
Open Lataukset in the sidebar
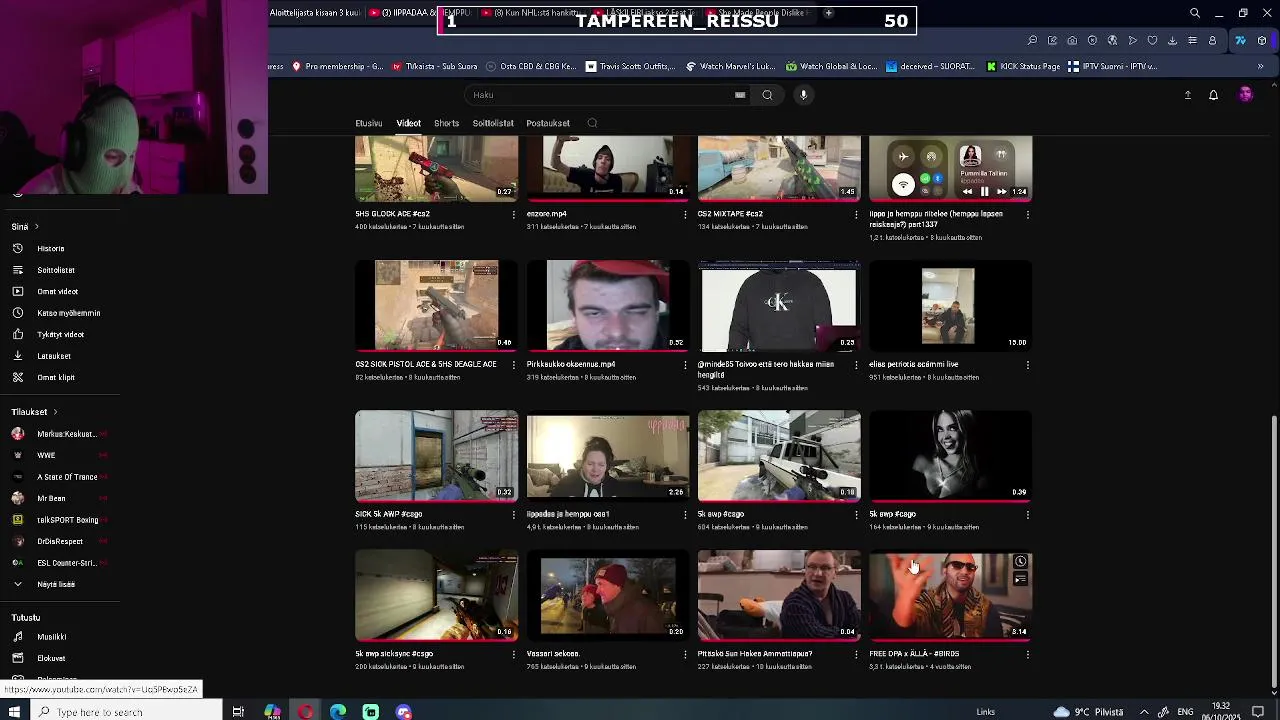[54, 356]
